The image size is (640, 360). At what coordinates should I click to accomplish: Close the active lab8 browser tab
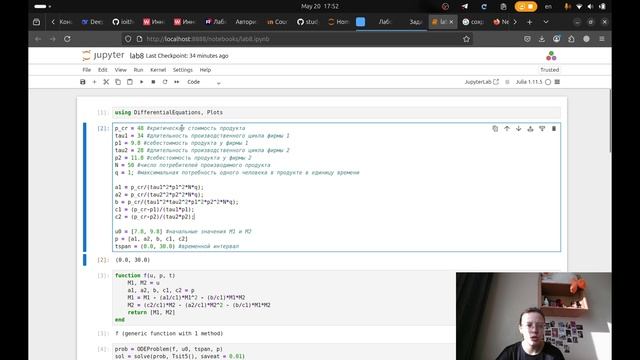[451, 22]
